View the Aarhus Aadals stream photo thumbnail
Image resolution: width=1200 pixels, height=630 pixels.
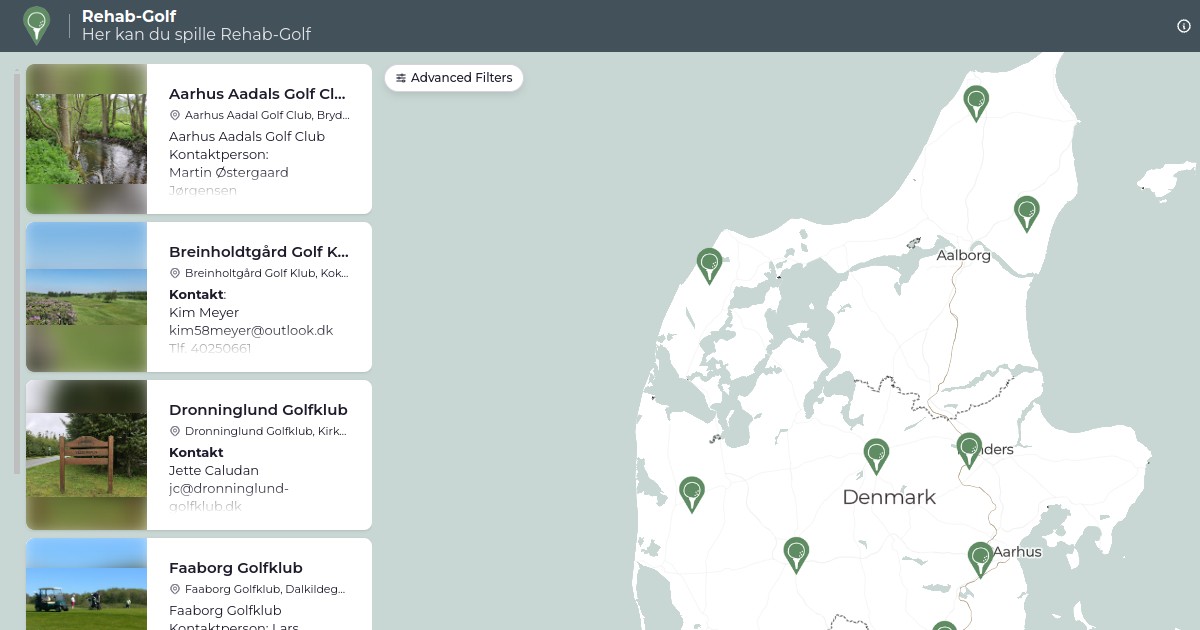[x=86, y=139]
